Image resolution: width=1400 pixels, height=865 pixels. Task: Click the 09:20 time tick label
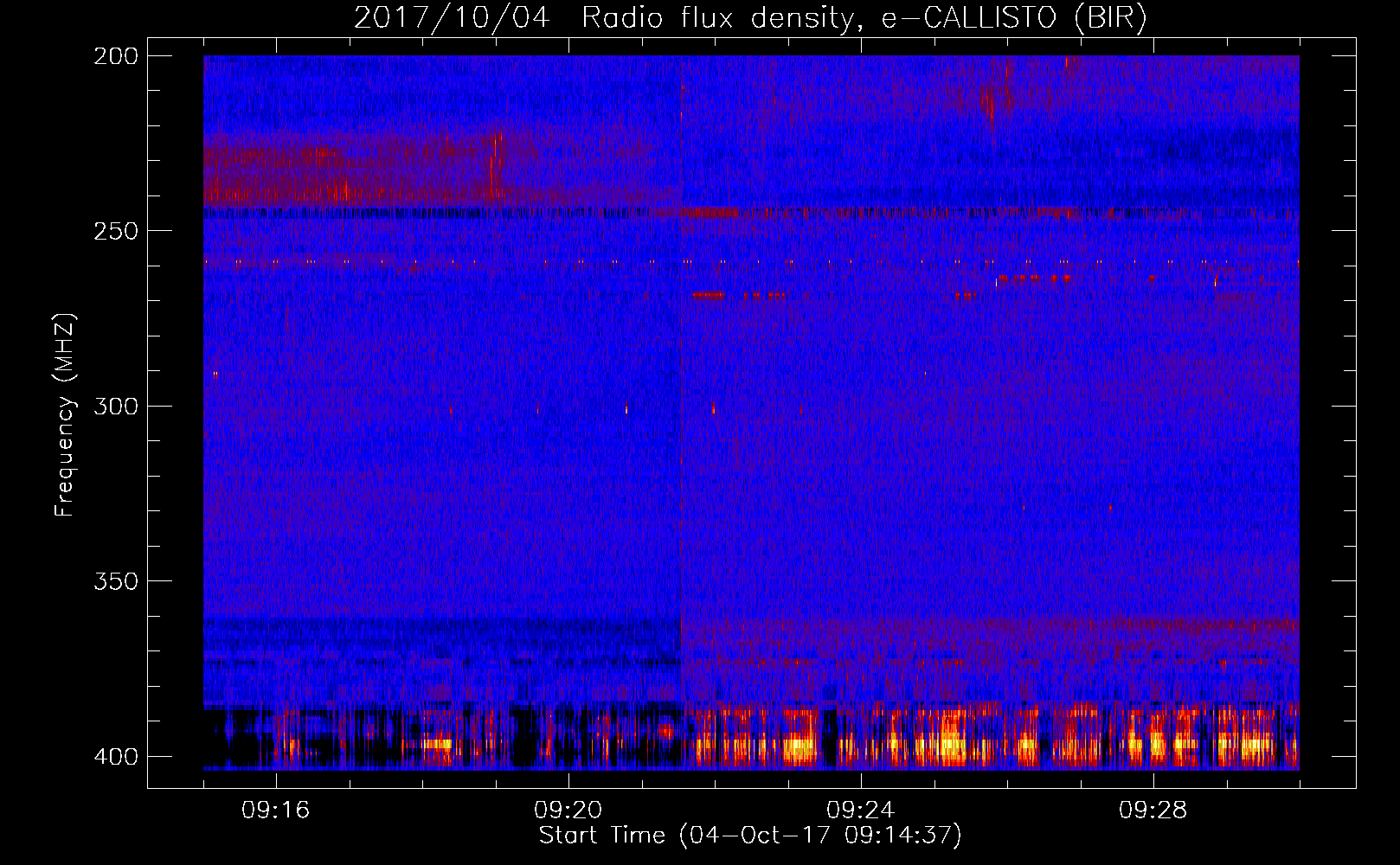(x=568, y=811)
